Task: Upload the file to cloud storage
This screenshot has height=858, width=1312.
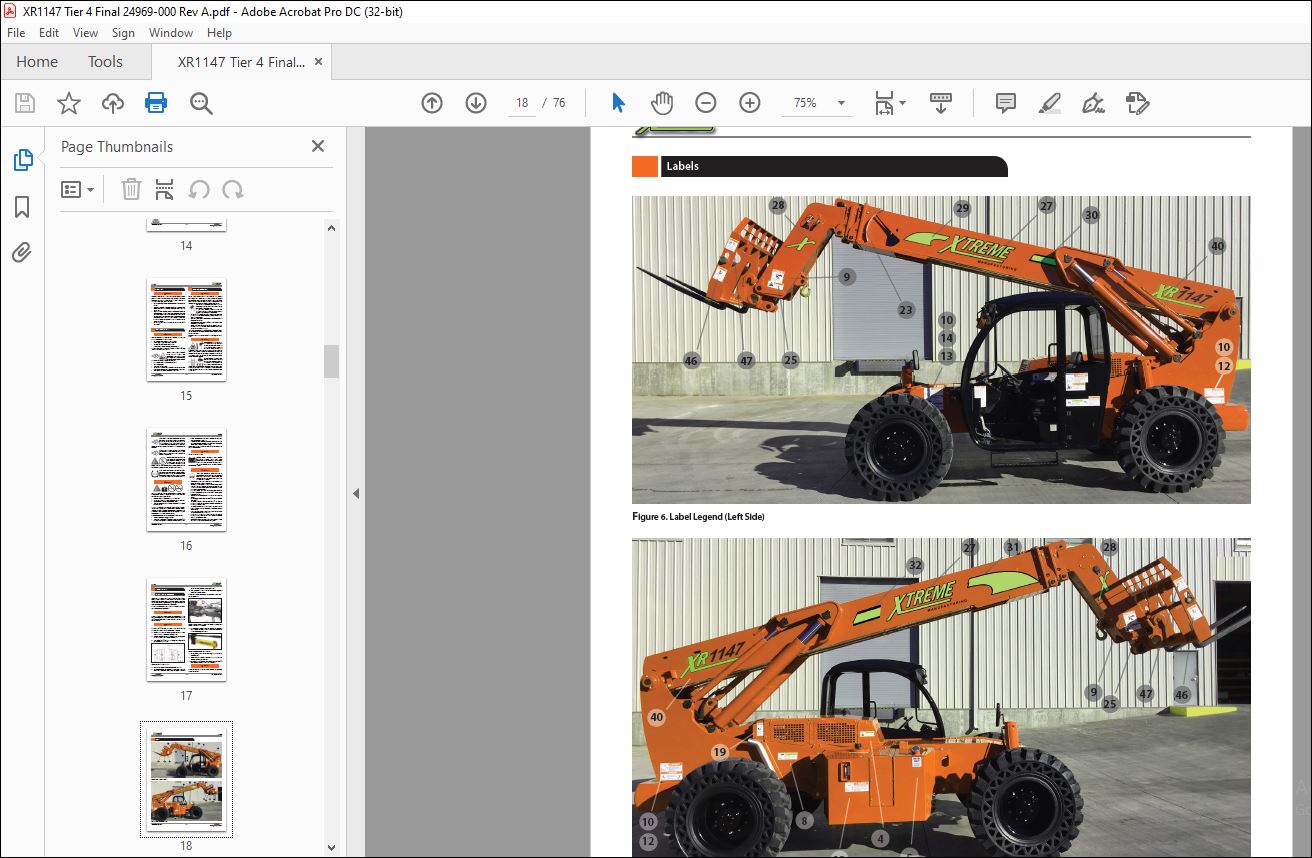Action: (113, 103)
